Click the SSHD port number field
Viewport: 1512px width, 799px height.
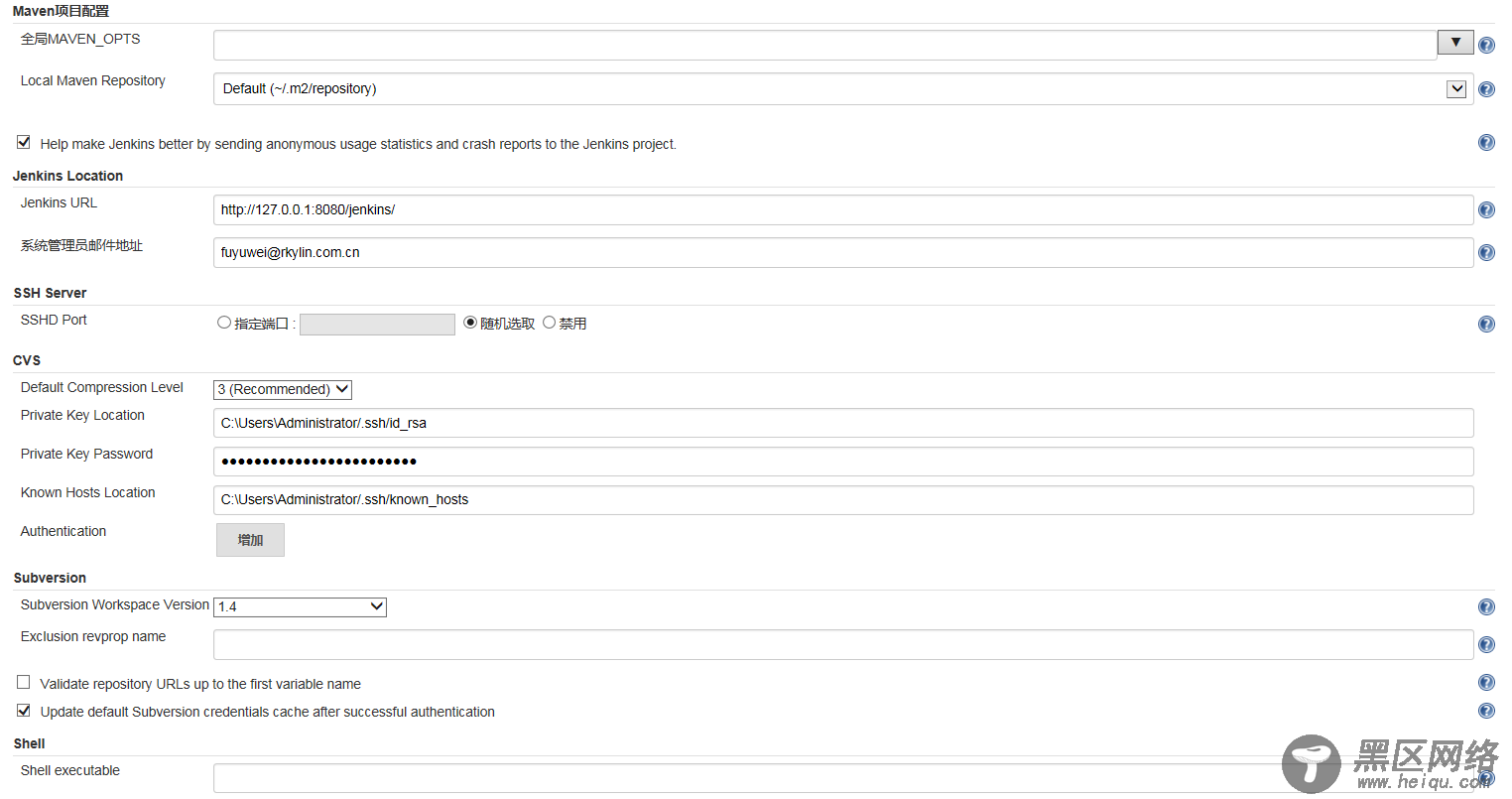[377, 324]
